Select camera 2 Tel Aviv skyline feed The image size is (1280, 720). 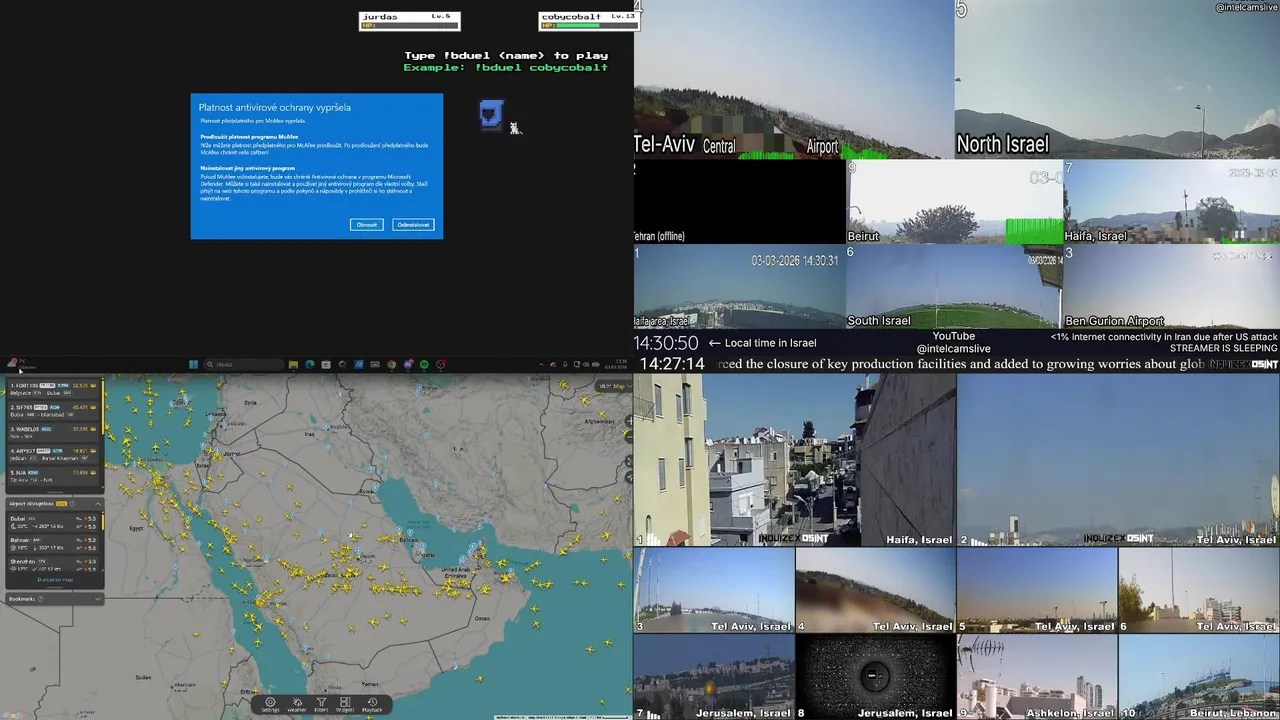(x=1118, y=461)
